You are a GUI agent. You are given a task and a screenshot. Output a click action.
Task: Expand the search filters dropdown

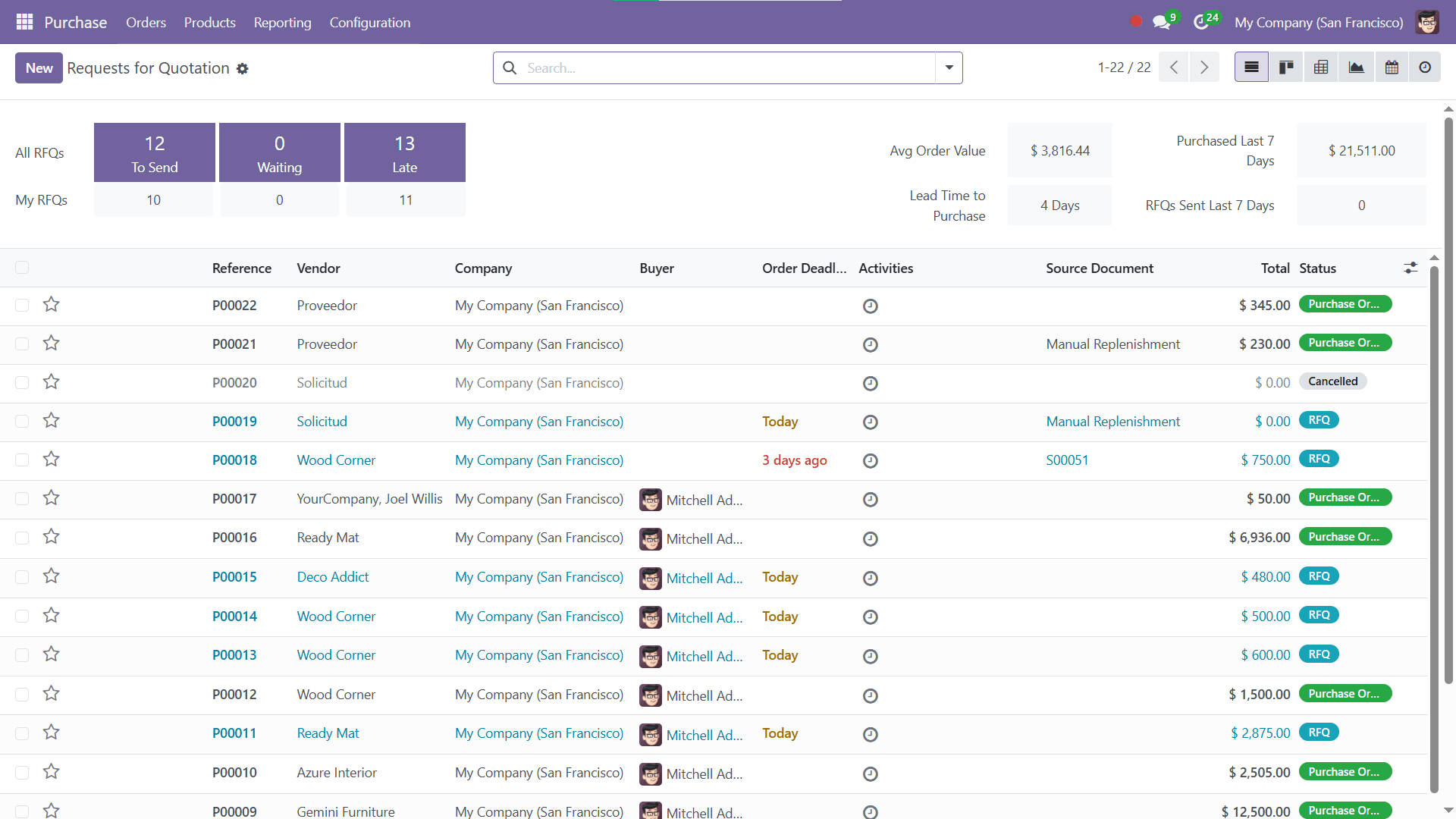coord(948,67)
